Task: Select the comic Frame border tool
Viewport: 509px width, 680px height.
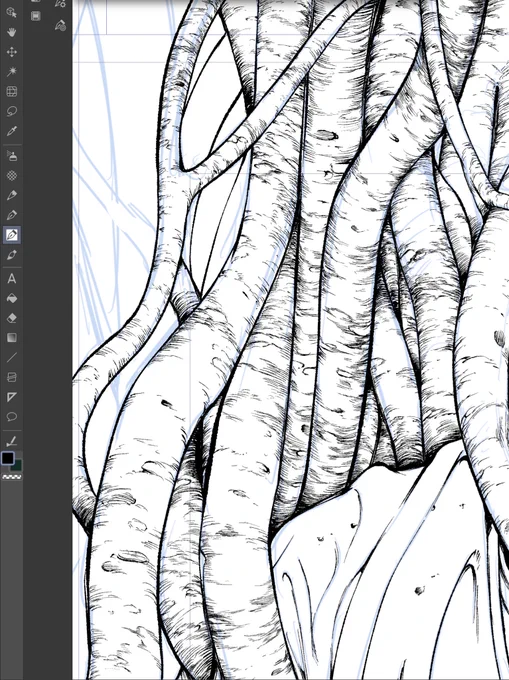Action: pos(12,377)
